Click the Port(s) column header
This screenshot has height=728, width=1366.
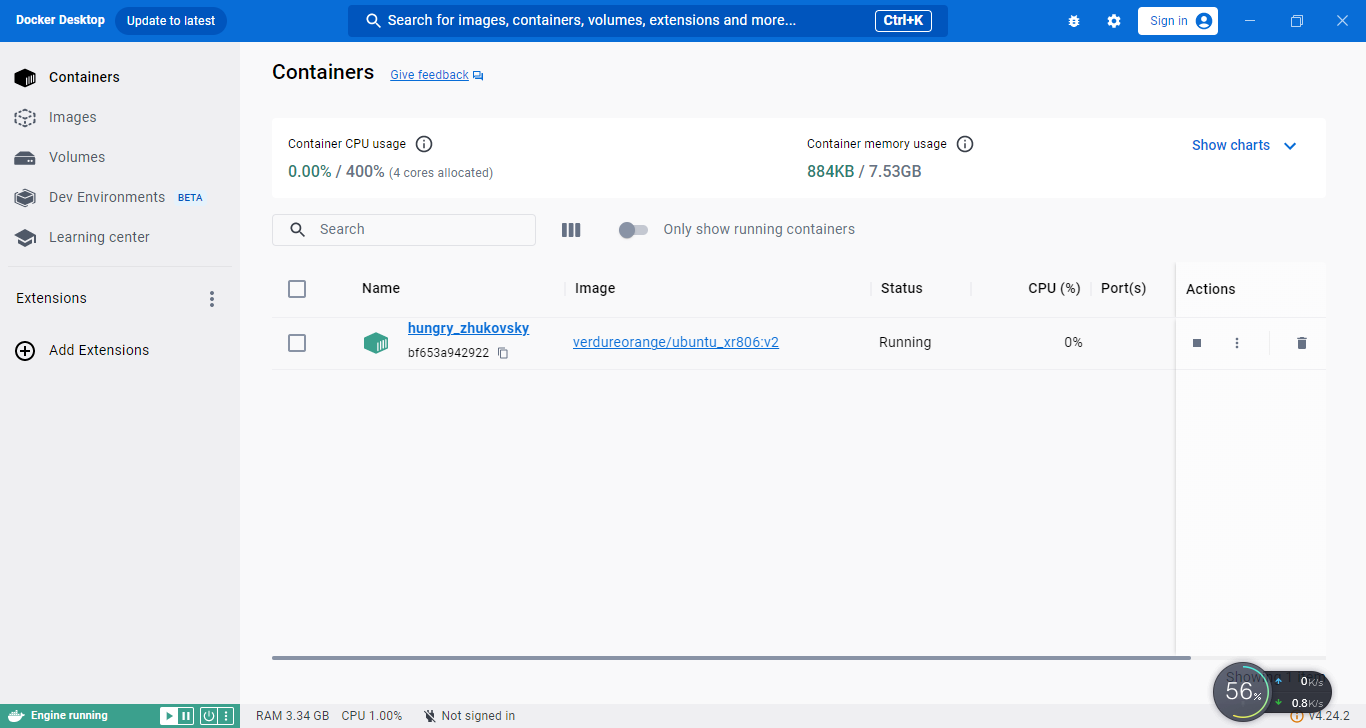1123,288
